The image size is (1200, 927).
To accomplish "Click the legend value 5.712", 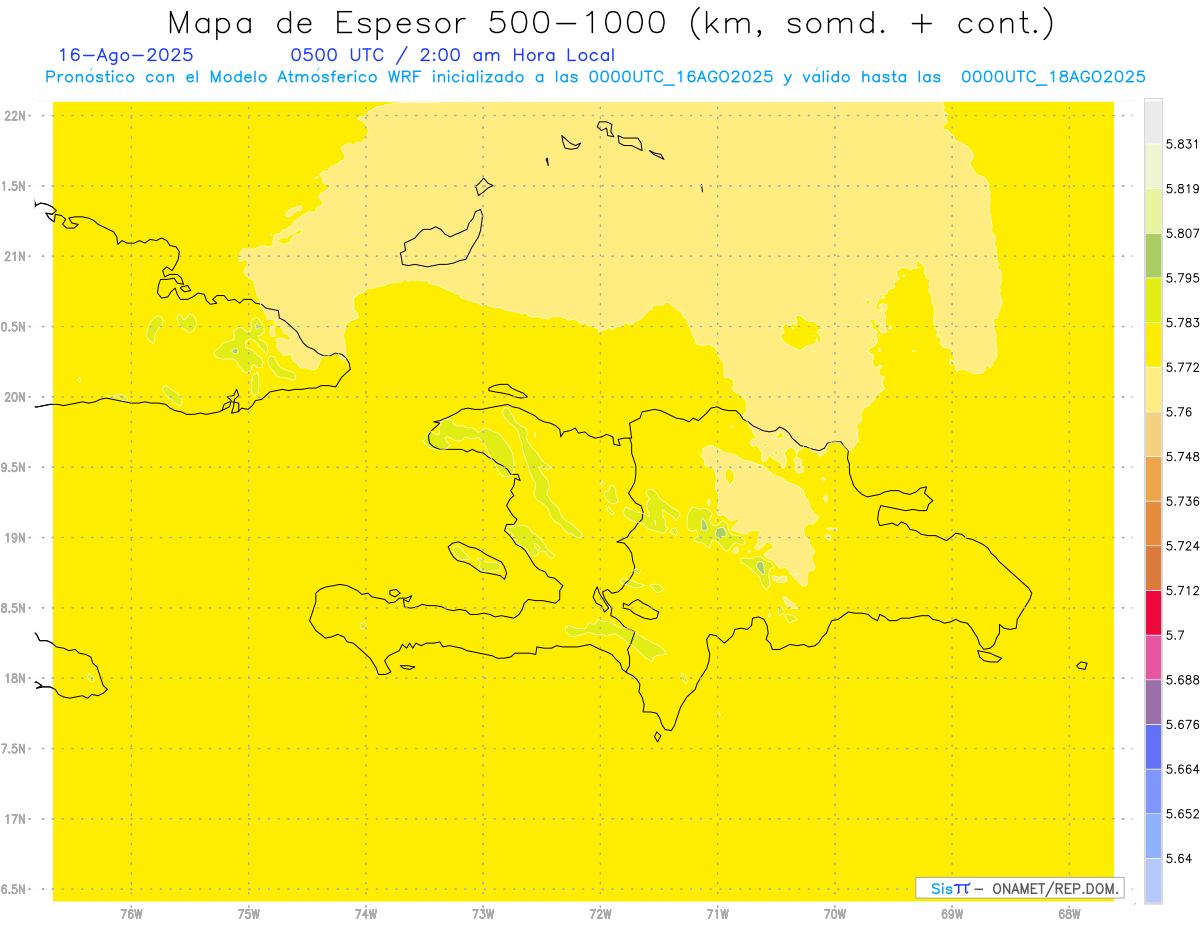I will tap(1183, 591).
